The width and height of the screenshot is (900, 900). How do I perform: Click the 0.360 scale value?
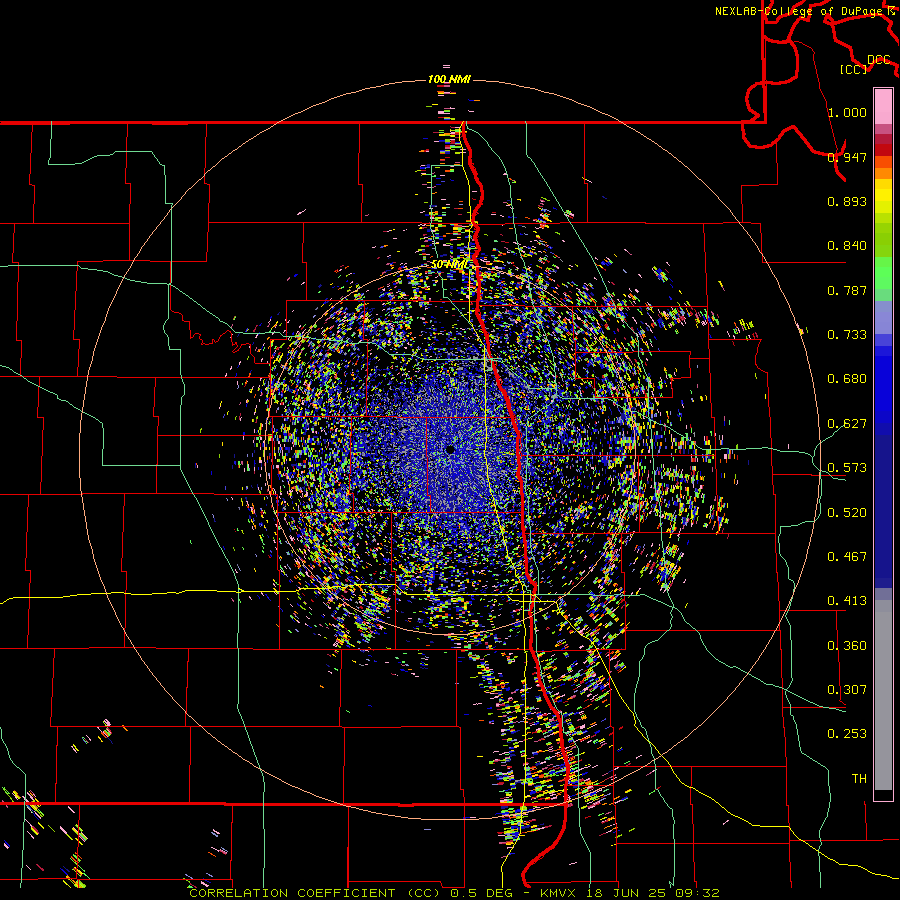click(847, 646)
